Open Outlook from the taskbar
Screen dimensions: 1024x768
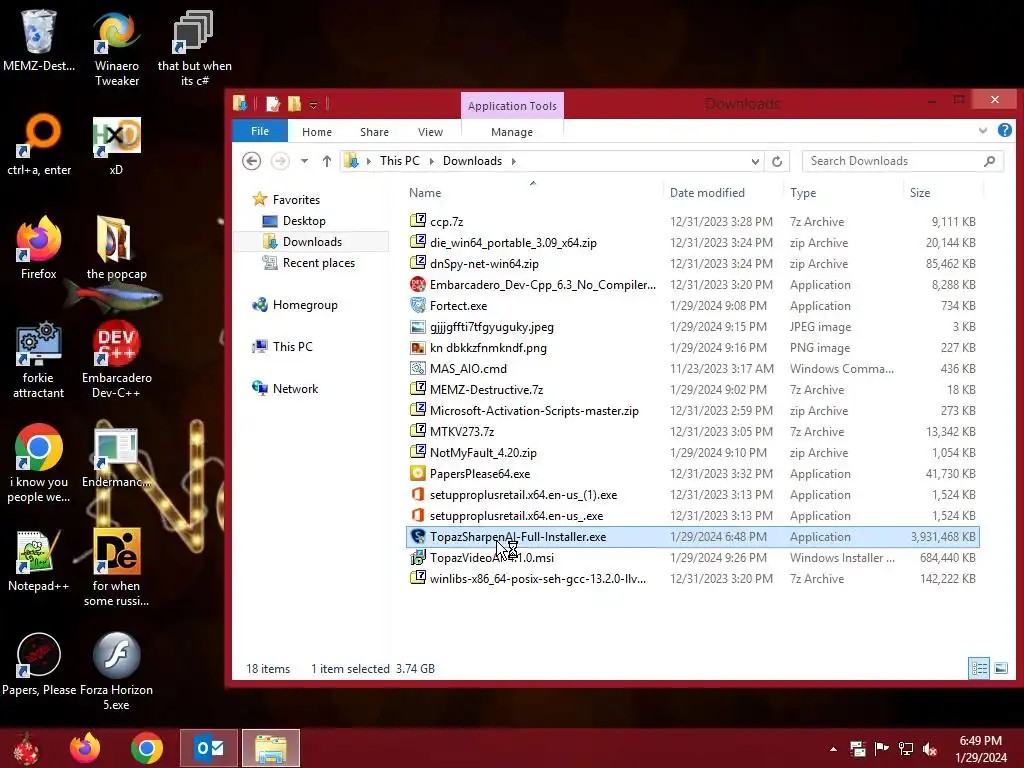209,748
